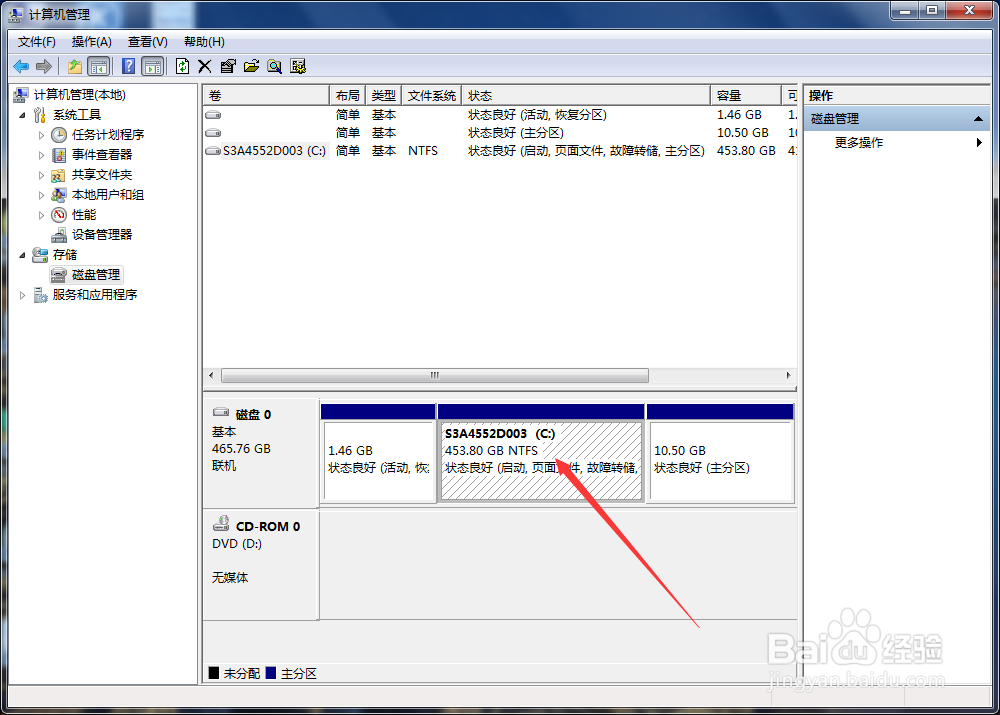The image size is (1000, 715).
Task: Sort by the 布局 column header
Action: click(x=348, y=96)
